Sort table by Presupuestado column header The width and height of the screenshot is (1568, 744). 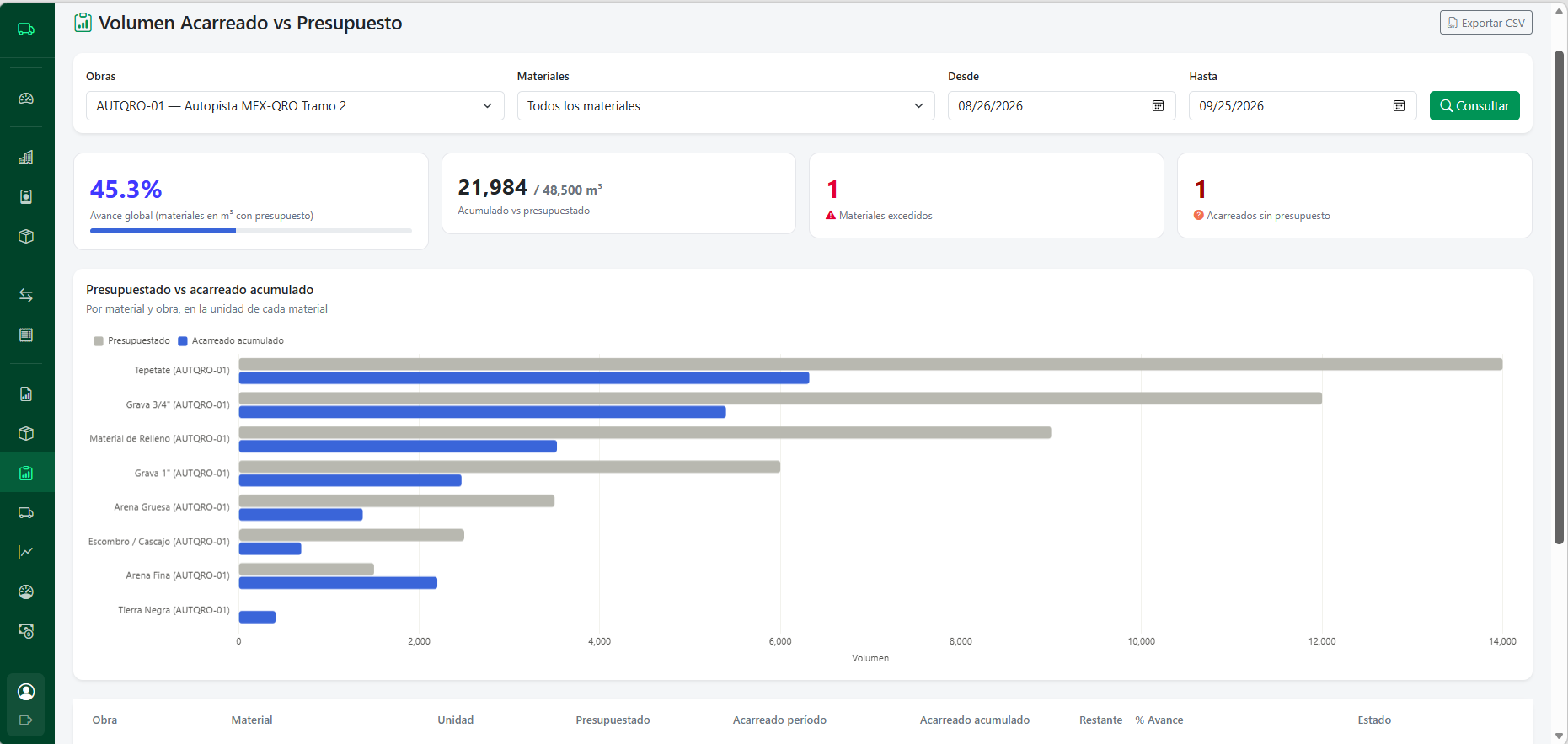point(613,720)
